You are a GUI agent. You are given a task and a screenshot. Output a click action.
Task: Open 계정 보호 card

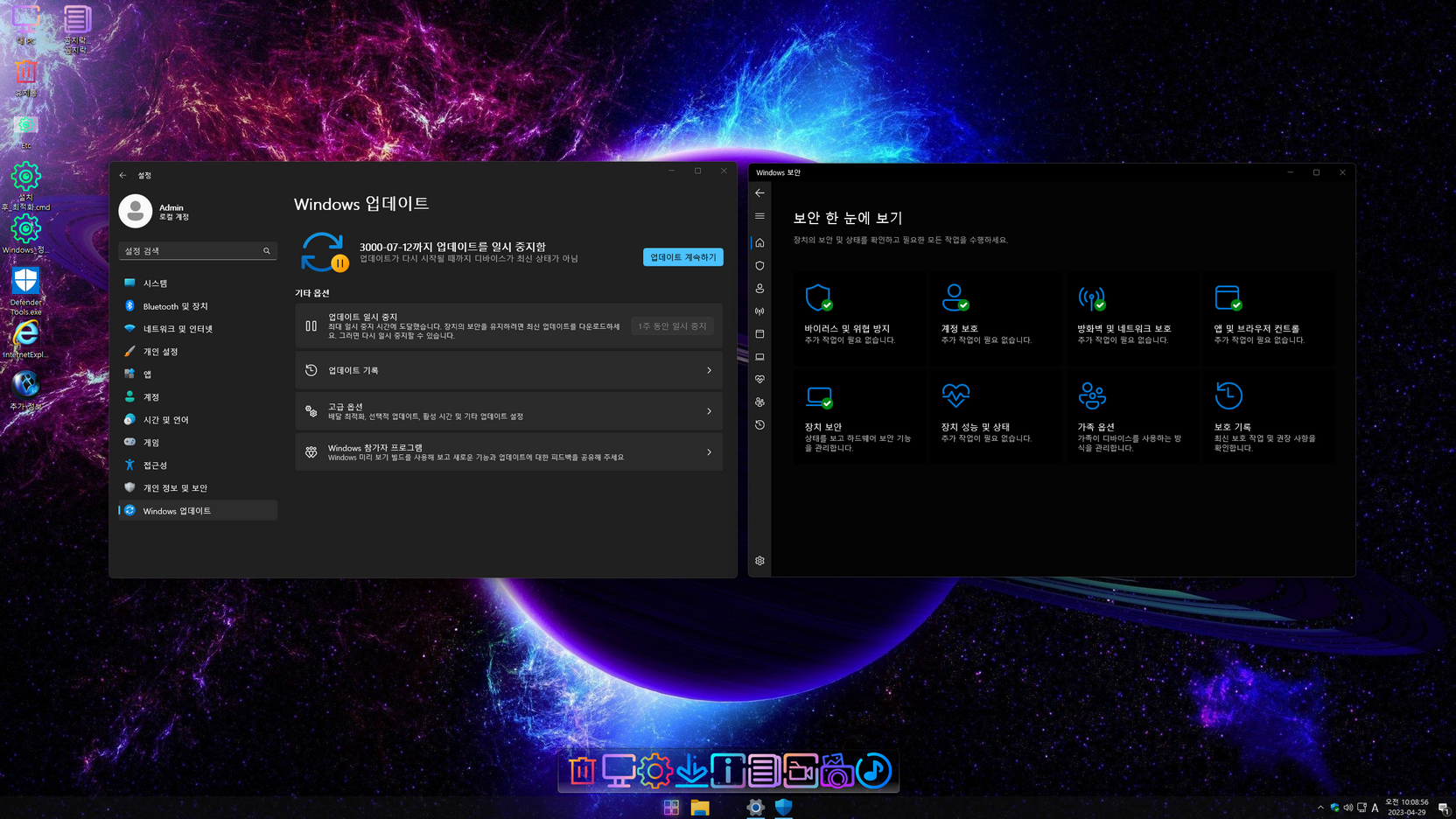pos(996,318)
